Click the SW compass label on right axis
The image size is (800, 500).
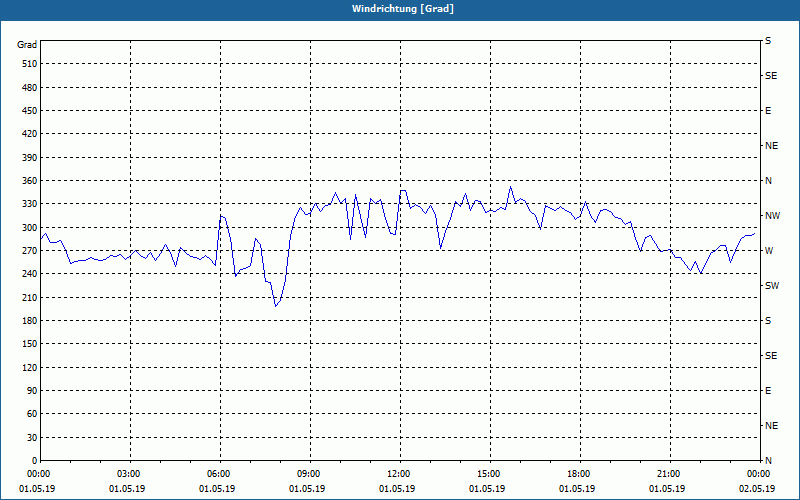(x=772, y=286)
